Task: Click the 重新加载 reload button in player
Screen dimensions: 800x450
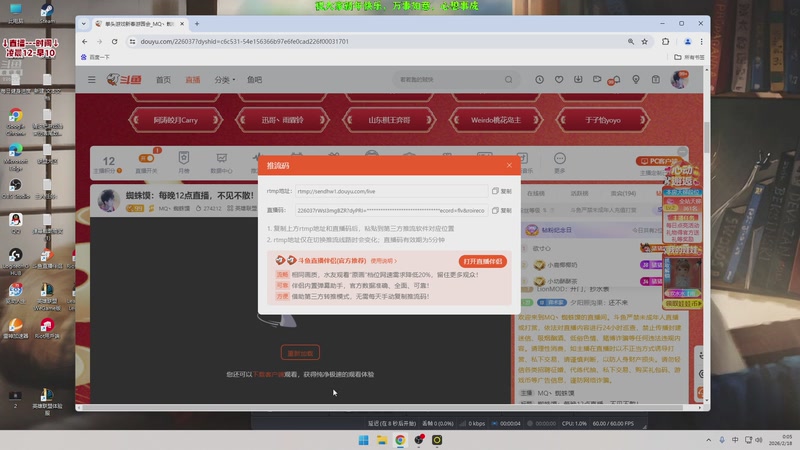Action: point(300,353)
